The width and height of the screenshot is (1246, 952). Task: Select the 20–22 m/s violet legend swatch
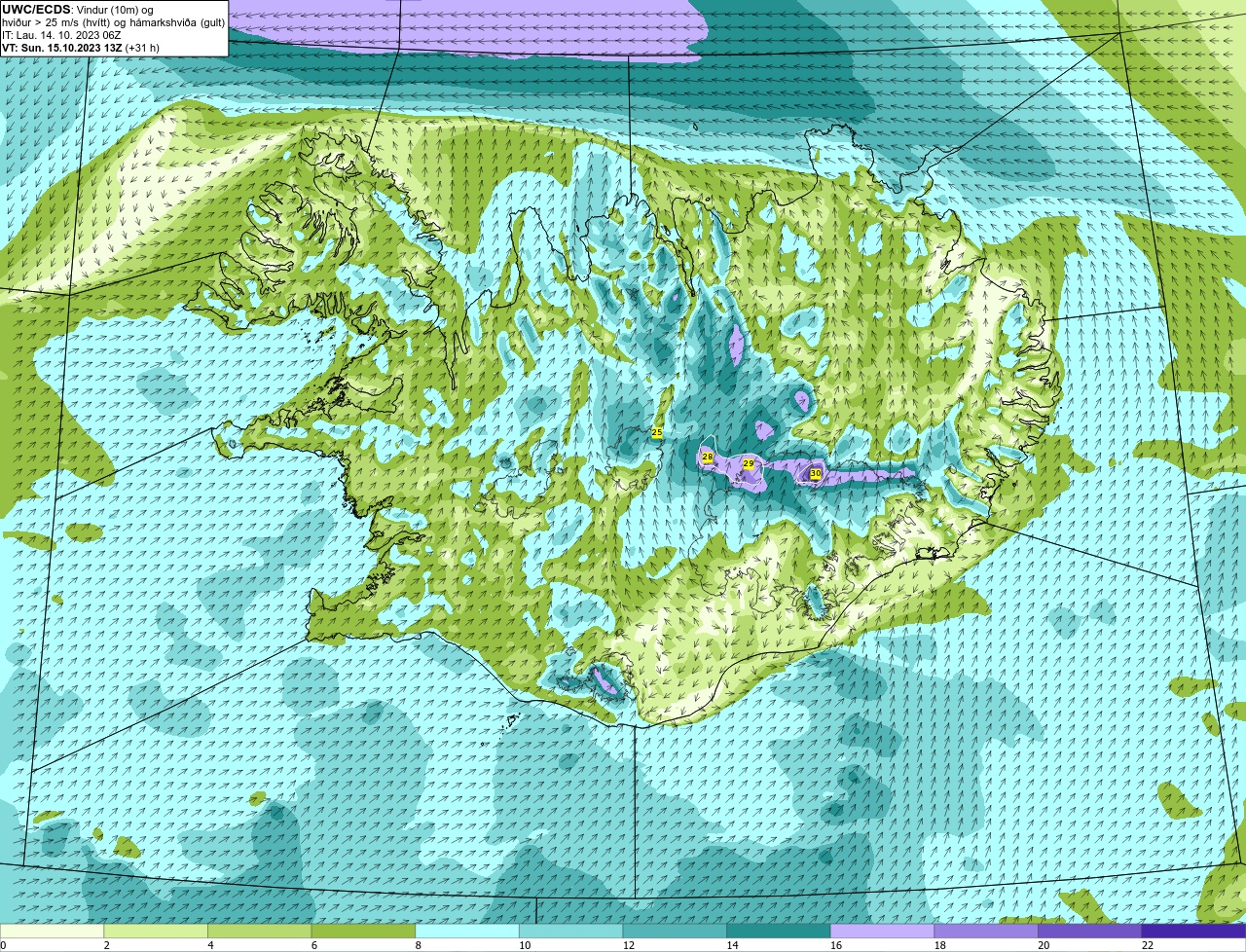pos(1090,931)
